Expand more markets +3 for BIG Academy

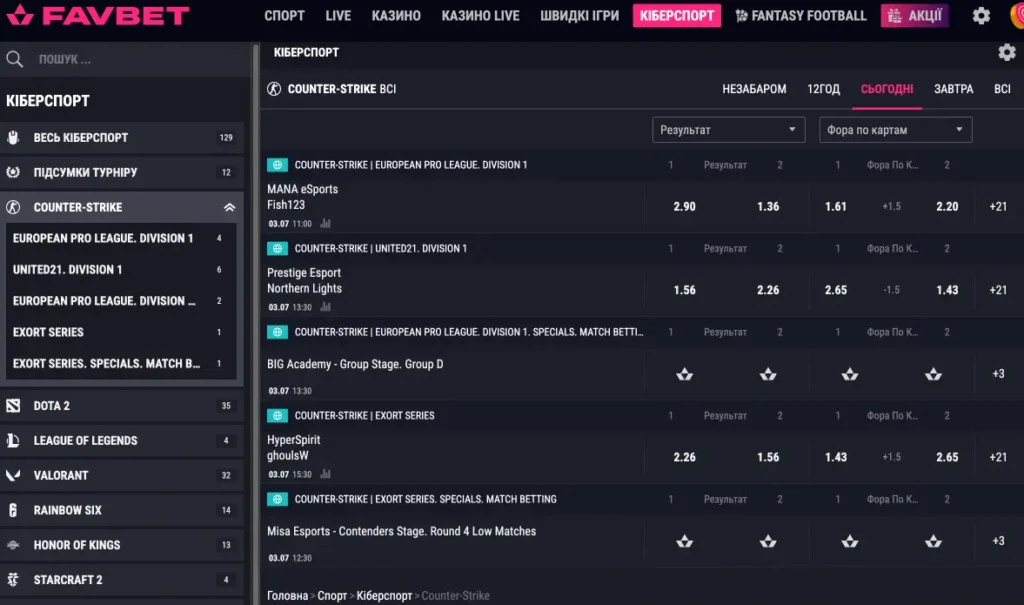998,374
